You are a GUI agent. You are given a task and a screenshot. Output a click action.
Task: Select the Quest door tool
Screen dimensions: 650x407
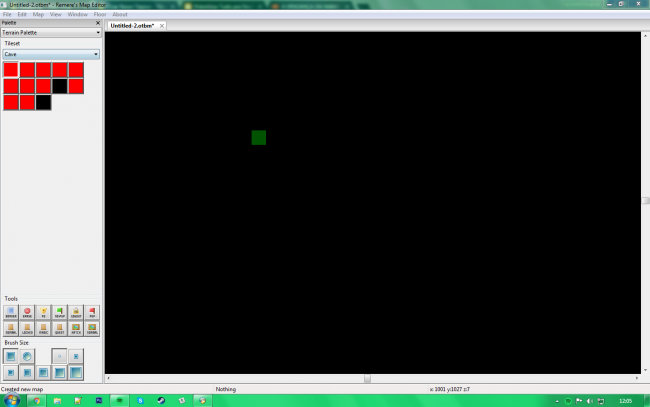pyautogui.click(x=59, y=329)
